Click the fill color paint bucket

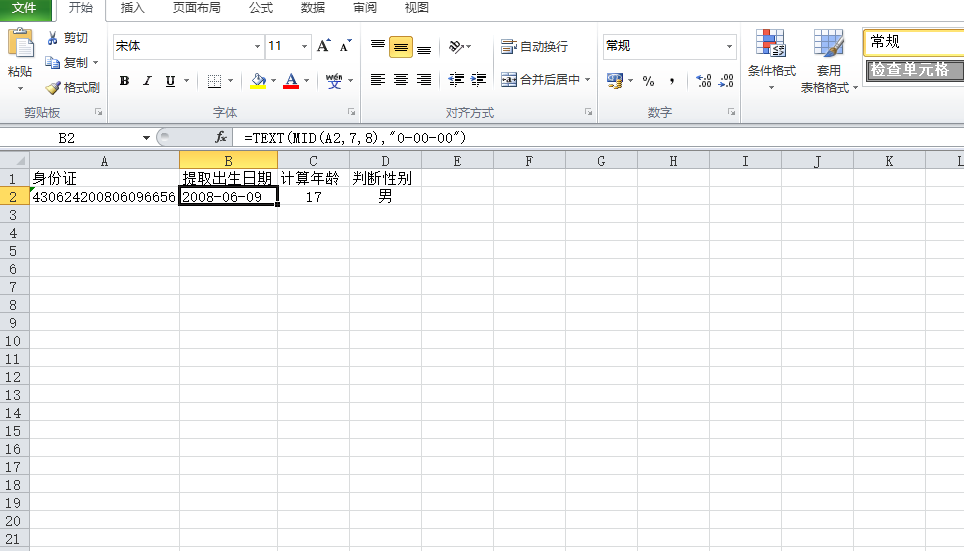258,80
